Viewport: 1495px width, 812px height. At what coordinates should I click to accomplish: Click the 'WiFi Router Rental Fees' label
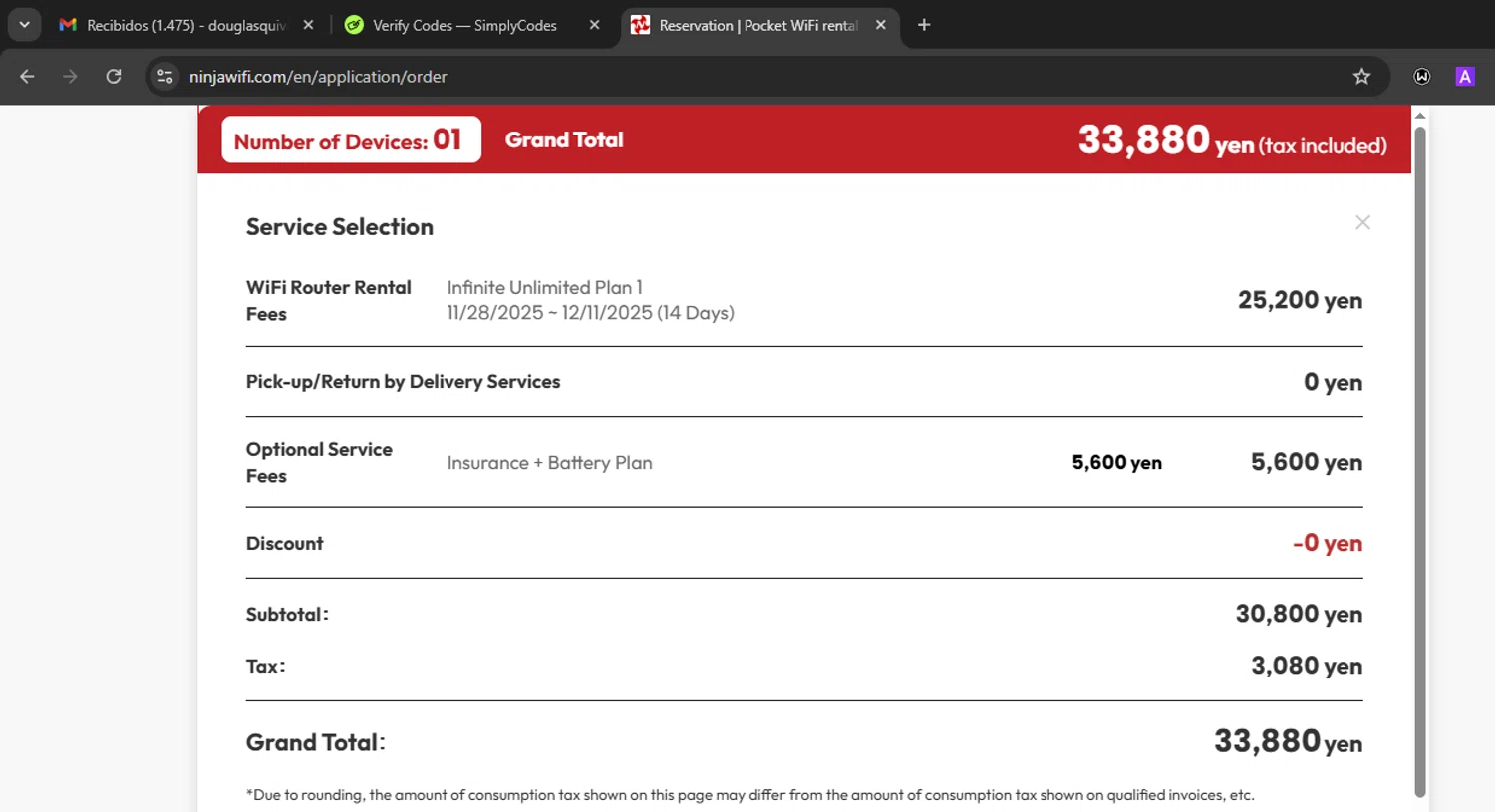pos(329,300)
